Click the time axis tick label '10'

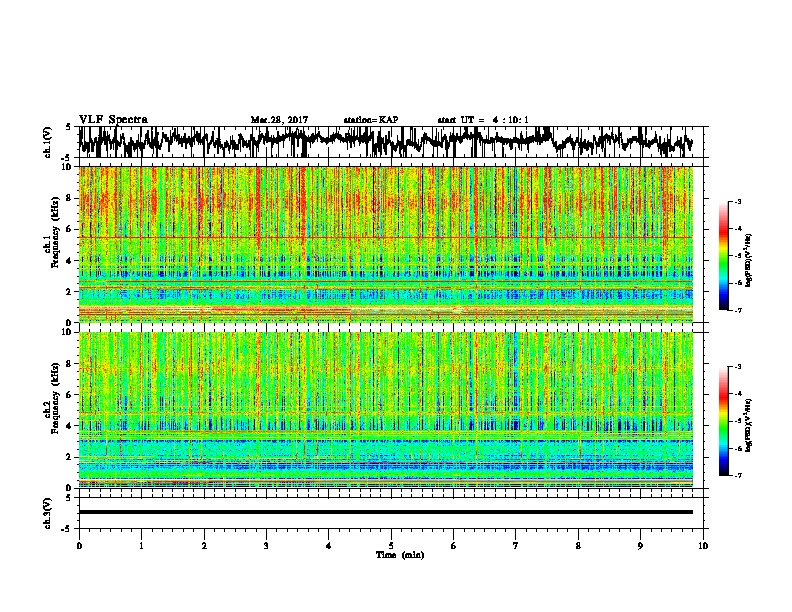click(x=703, y=546)
